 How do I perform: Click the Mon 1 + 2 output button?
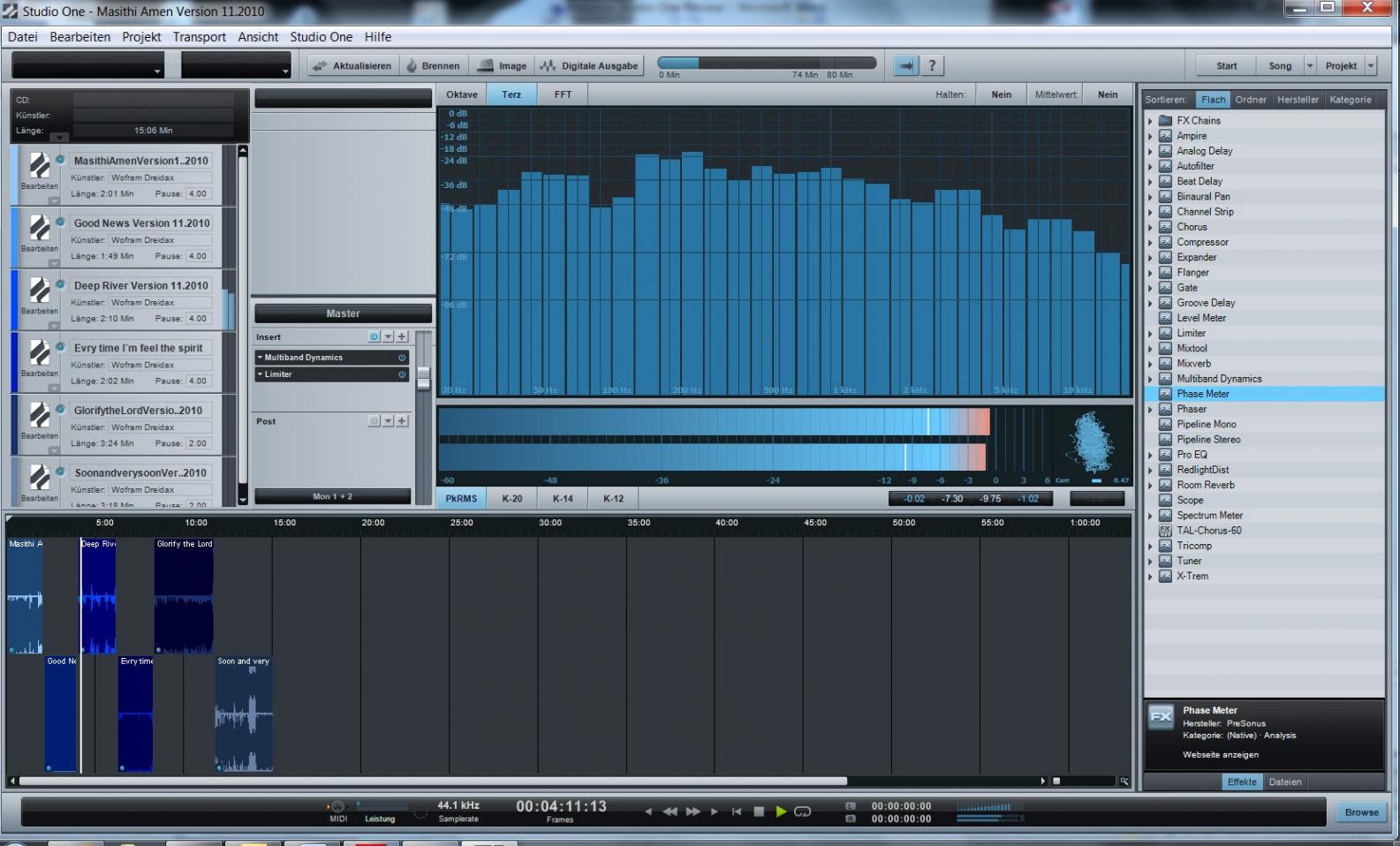tap(332, 496)
